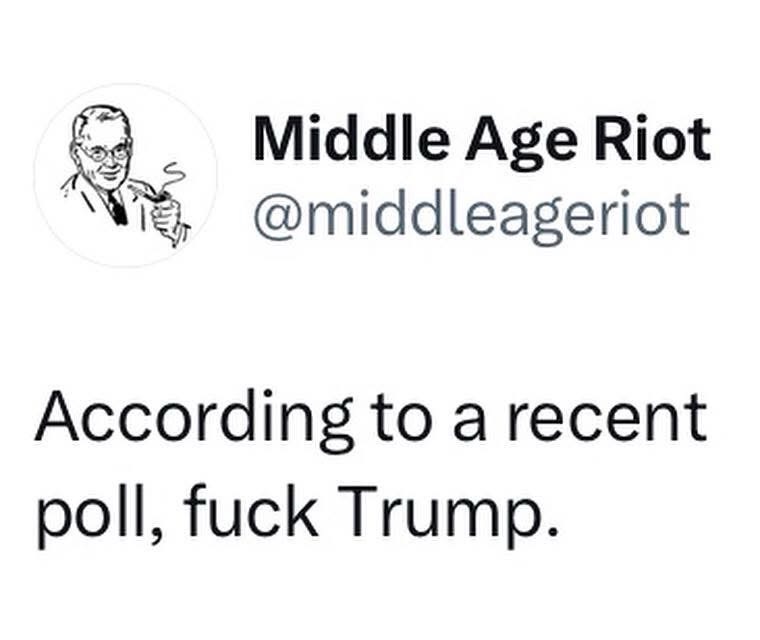This screenshot has height=640, width=760.
Task: Open the Middle Age Riot display name
Action: 481,138
